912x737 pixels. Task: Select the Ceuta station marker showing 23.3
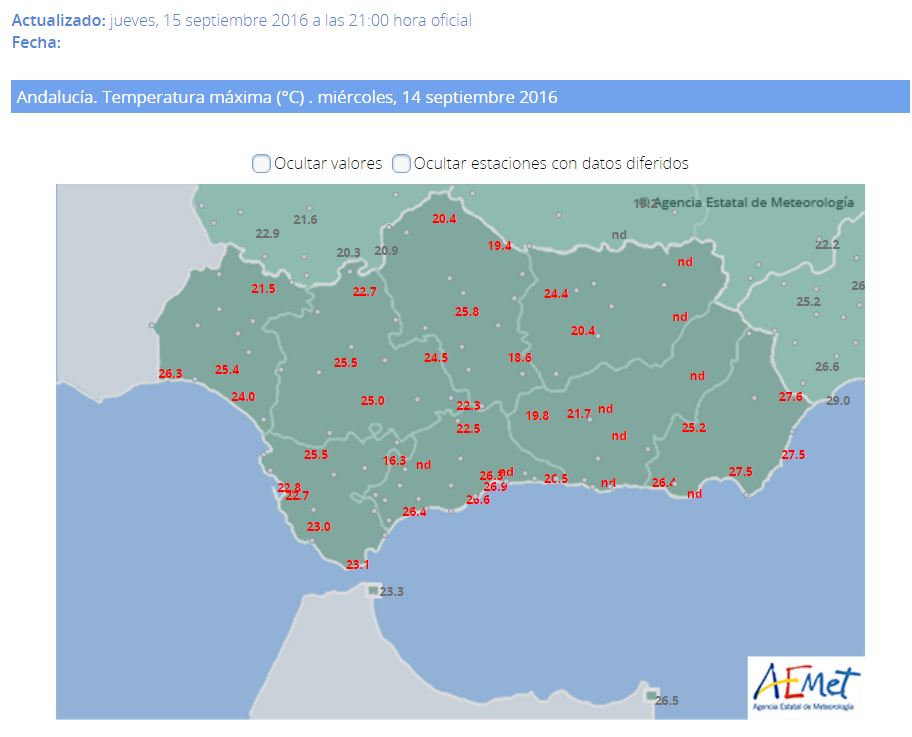click(374, 591)
